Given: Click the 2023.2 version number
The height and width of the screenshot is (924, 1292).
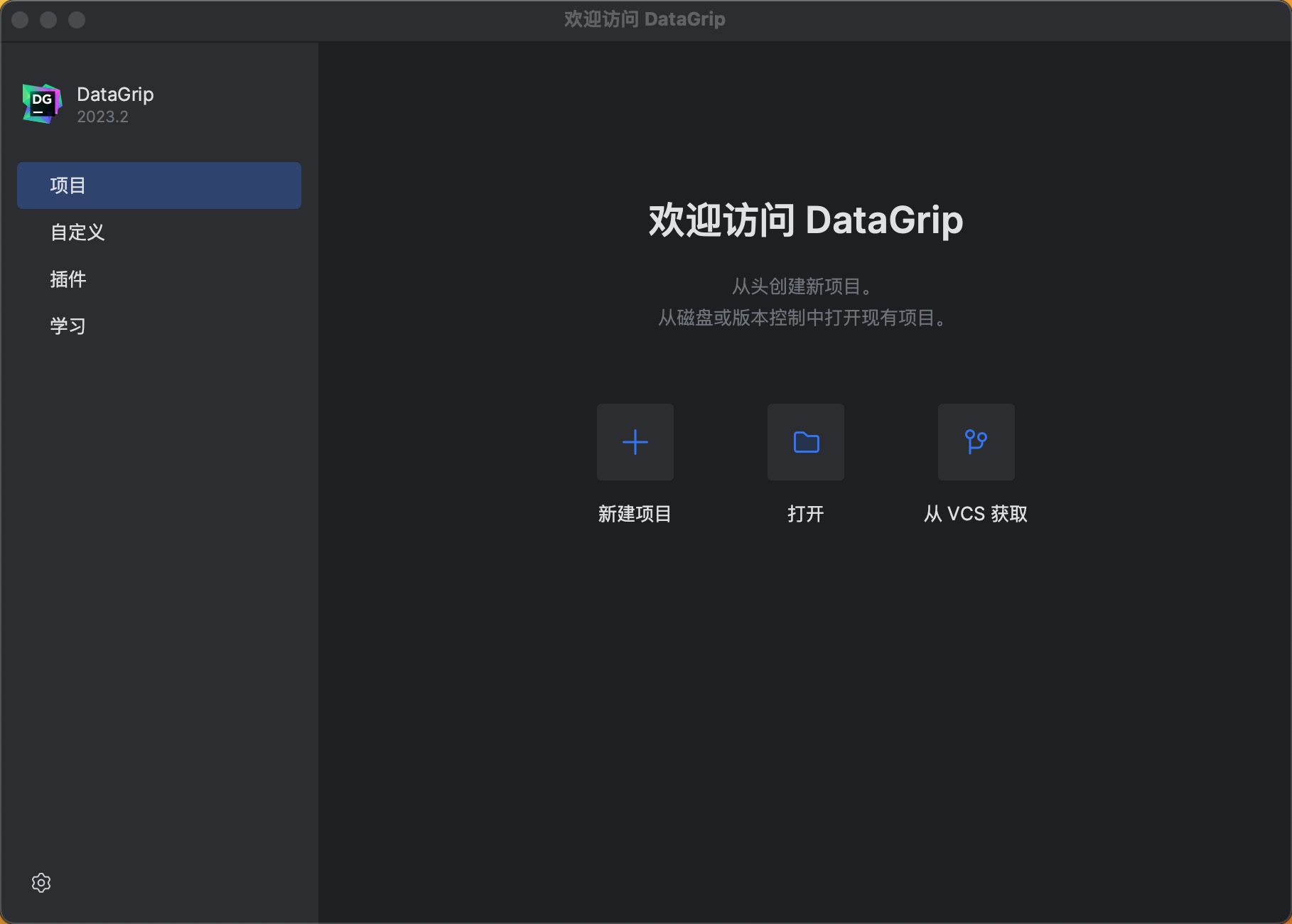Looking at the screenshot, I should pyautogui.click(x=102, y=117).
